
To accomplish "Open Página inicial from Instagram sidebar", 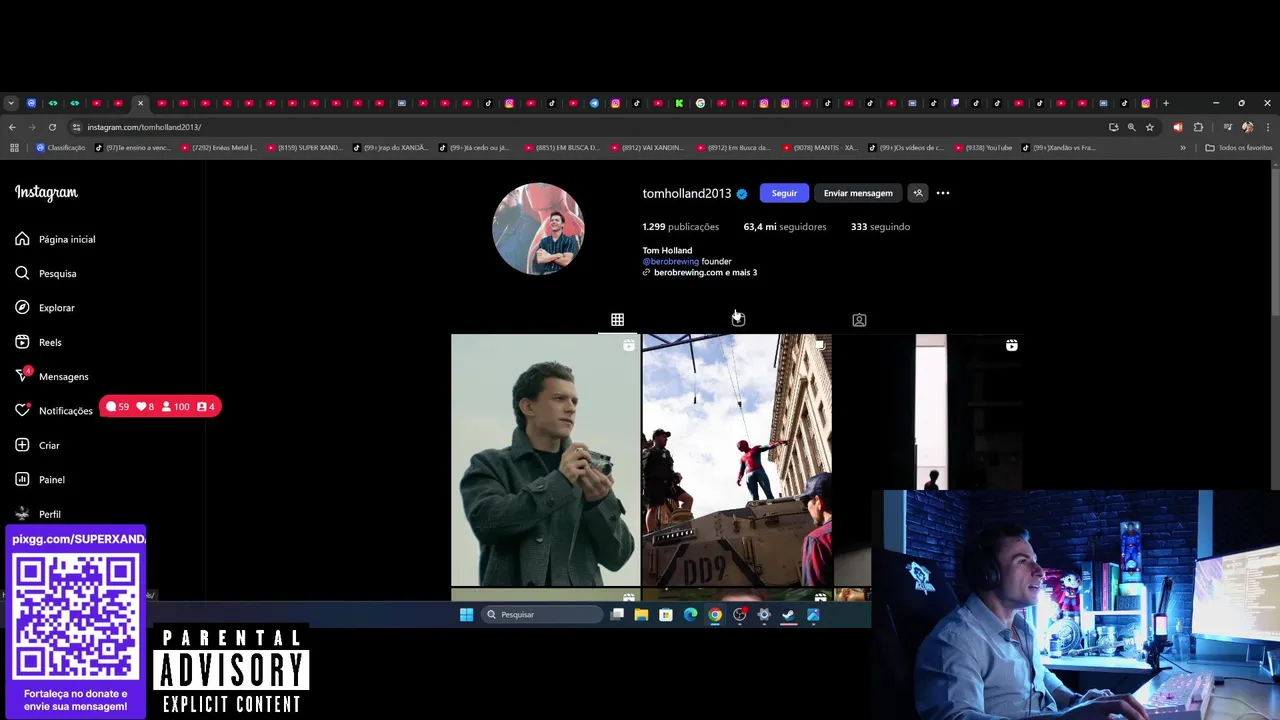I will [x=56, y=239].
